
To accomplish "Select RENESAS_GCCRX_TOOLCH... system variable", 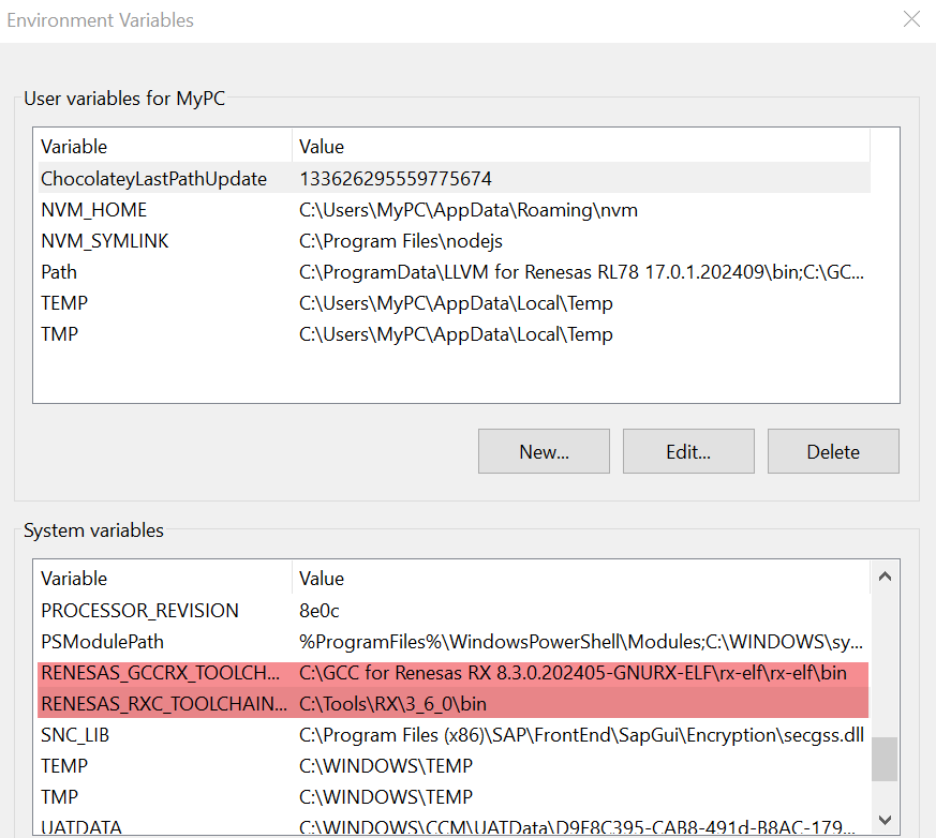I will [x=454, y=673].
